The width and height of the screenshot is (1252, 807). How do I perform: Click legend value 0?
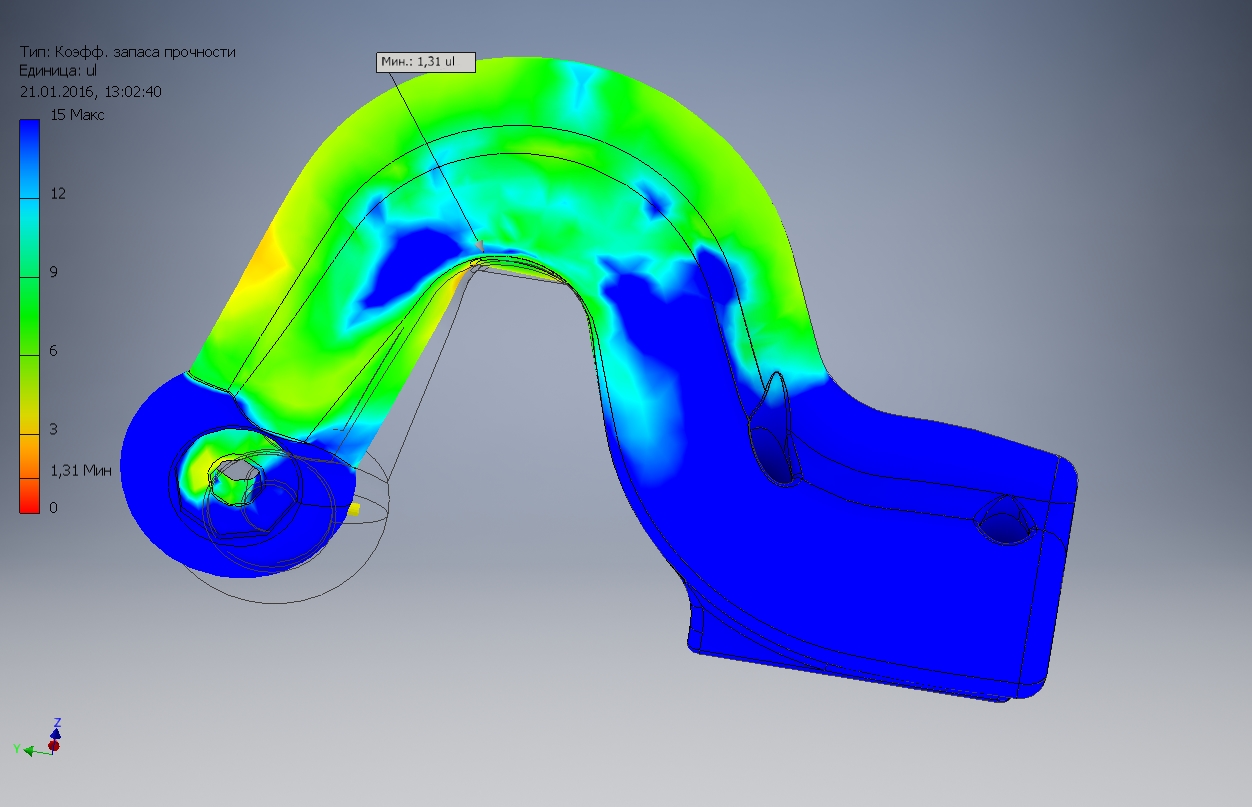point(54,507)
